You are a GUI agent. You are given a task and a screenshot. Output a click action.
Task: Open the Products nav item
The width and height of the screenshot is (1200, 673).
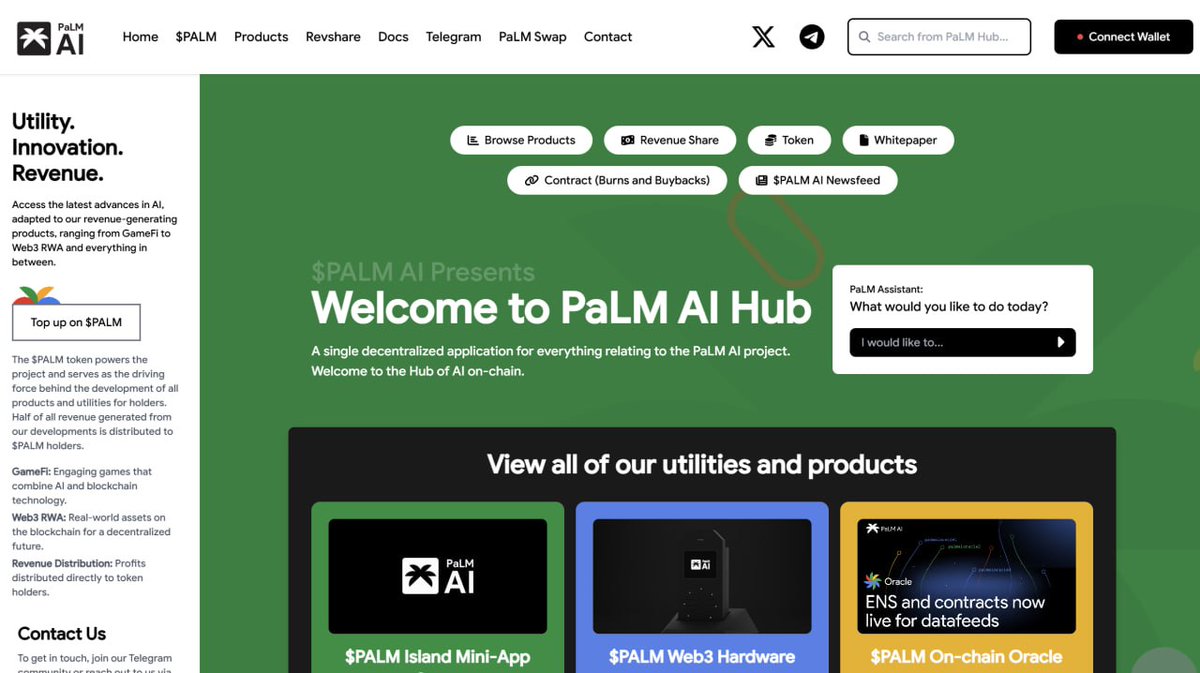261,37
